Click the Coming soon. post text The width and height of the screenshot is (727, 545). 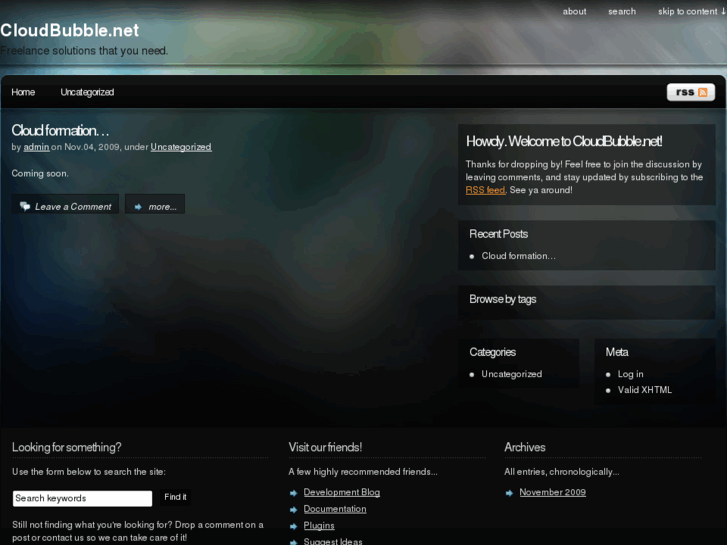click(40, 173)
